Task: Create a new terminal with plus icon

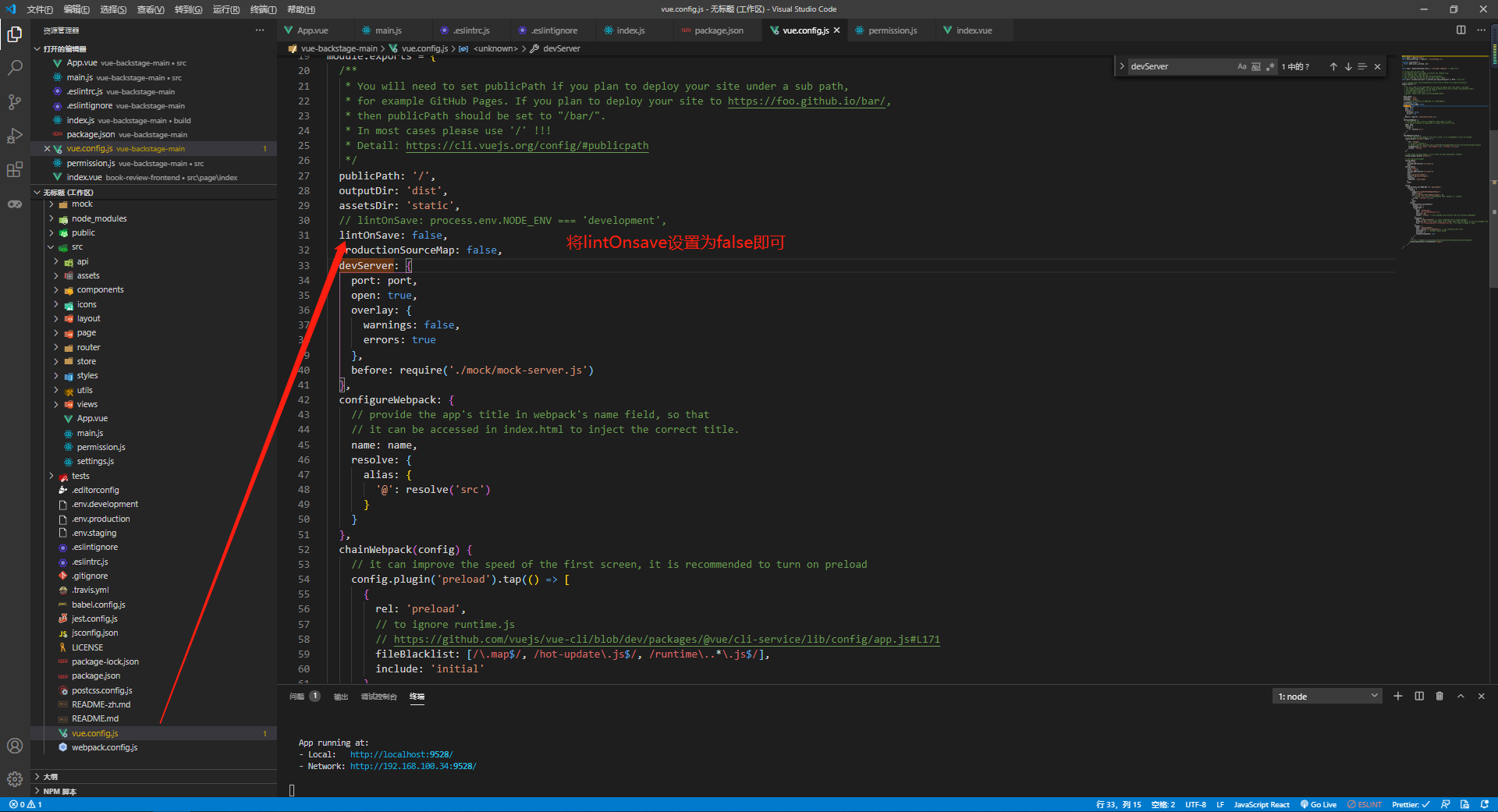Action: (1398, 696)
